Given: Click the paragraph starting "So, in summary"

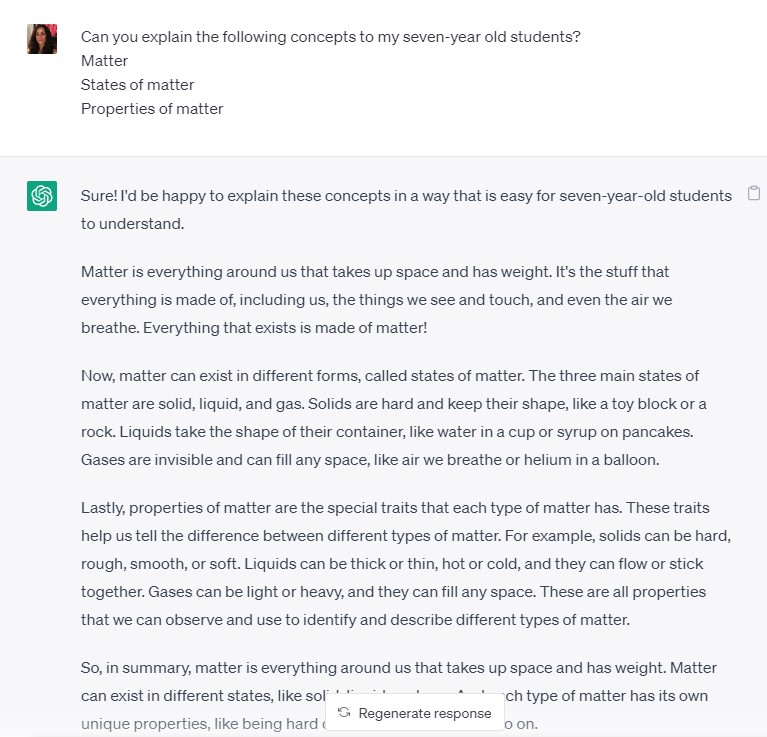Looking at the screenshot, I should [399, 695].
